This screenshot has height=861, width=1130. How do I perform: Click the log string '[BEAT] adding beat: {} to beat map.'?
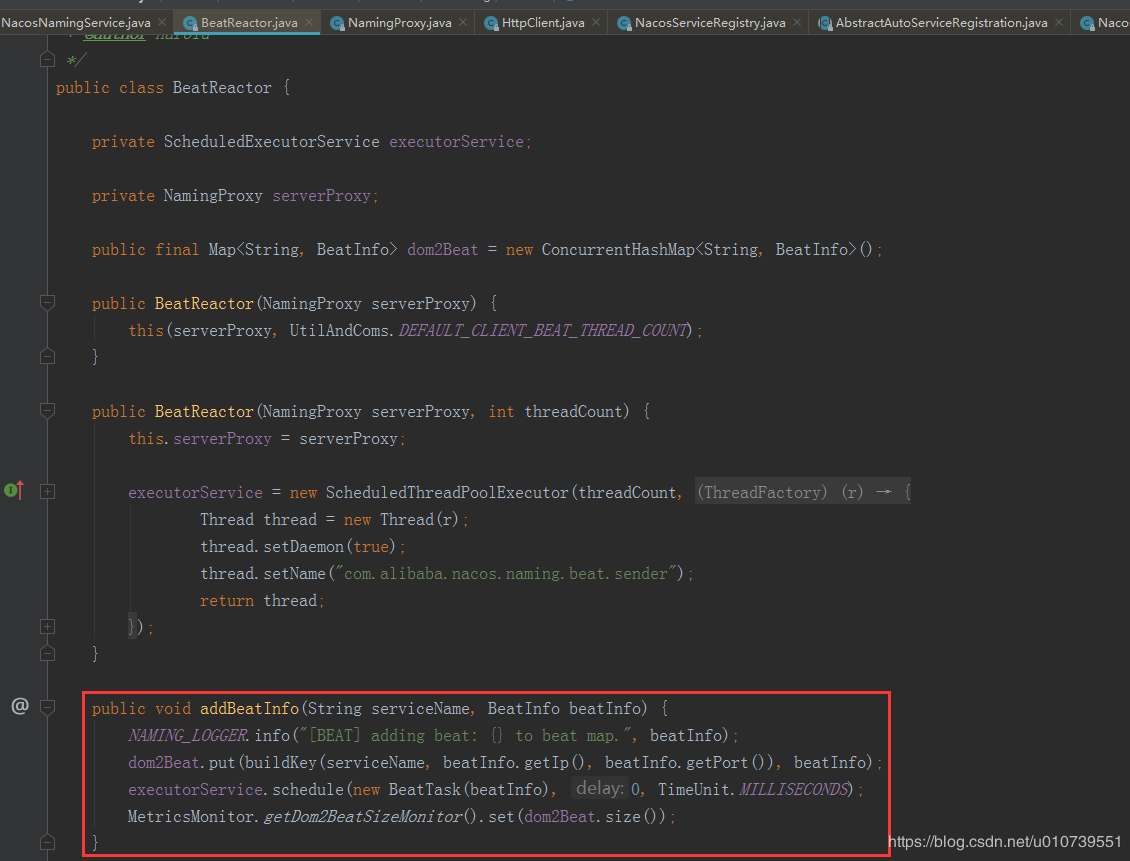tap(468, 736)
